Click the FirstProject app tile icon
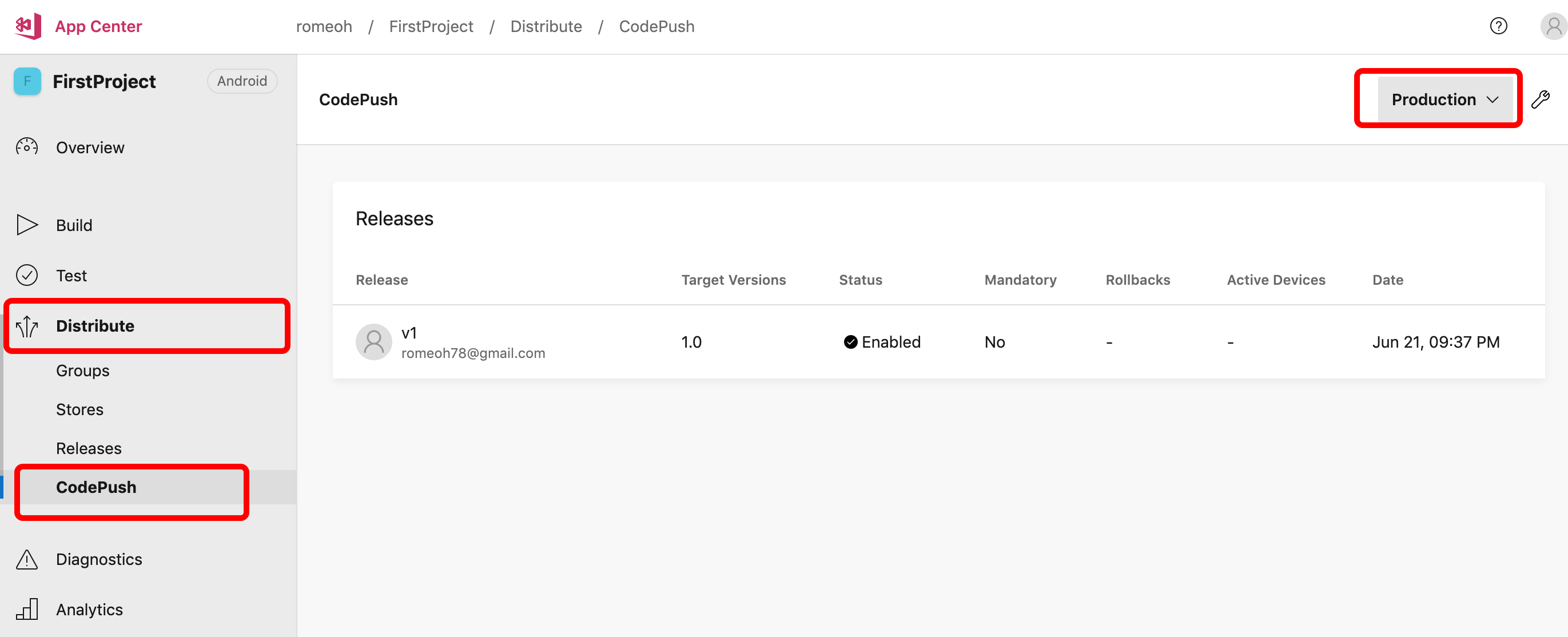 [x=27, y=81]
